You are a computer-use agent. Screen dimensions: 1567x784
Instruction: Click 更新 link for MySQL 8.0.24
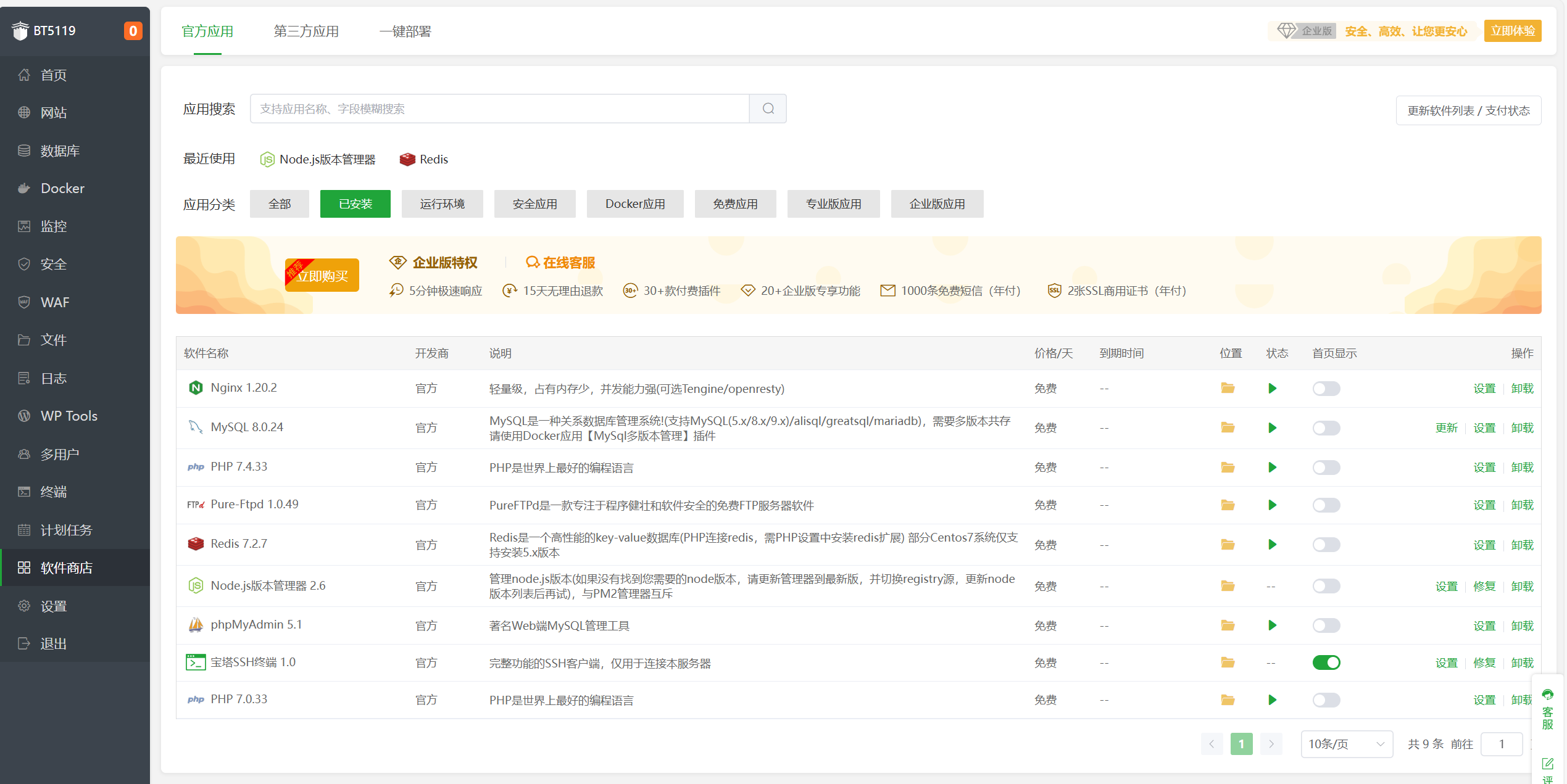click(1446, 427)
